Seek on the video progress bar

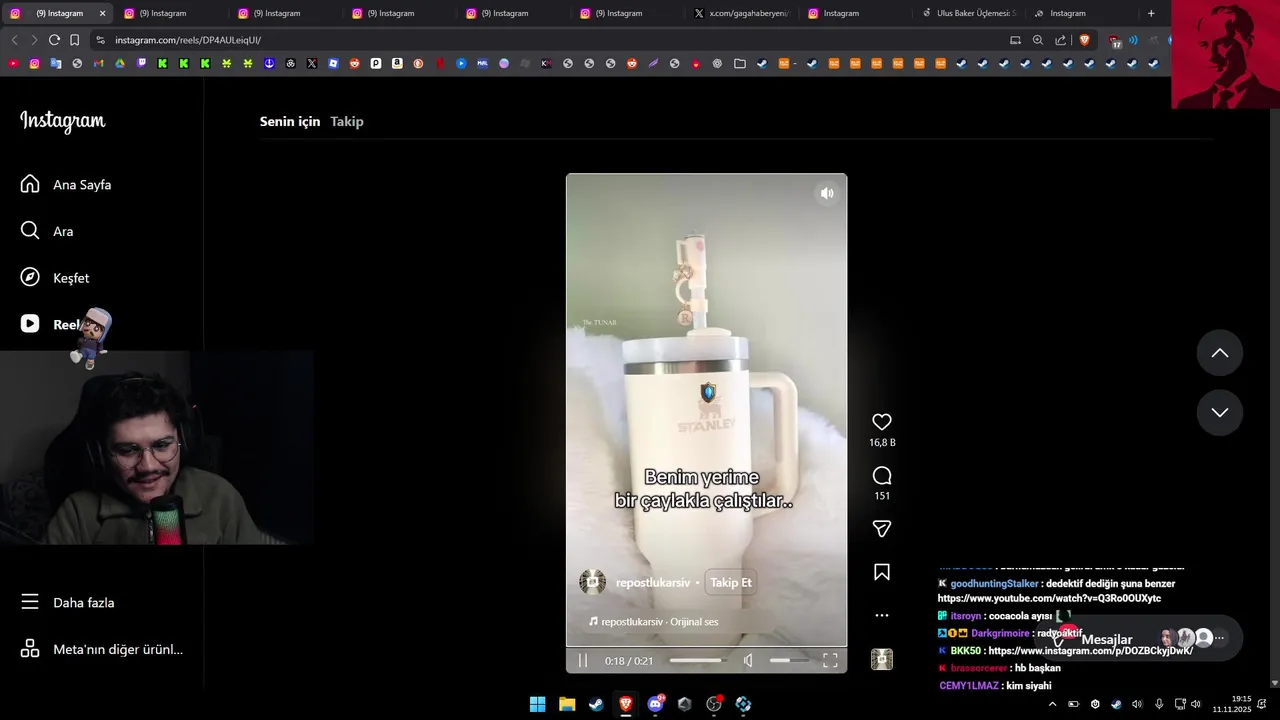[x=697, y=661]
